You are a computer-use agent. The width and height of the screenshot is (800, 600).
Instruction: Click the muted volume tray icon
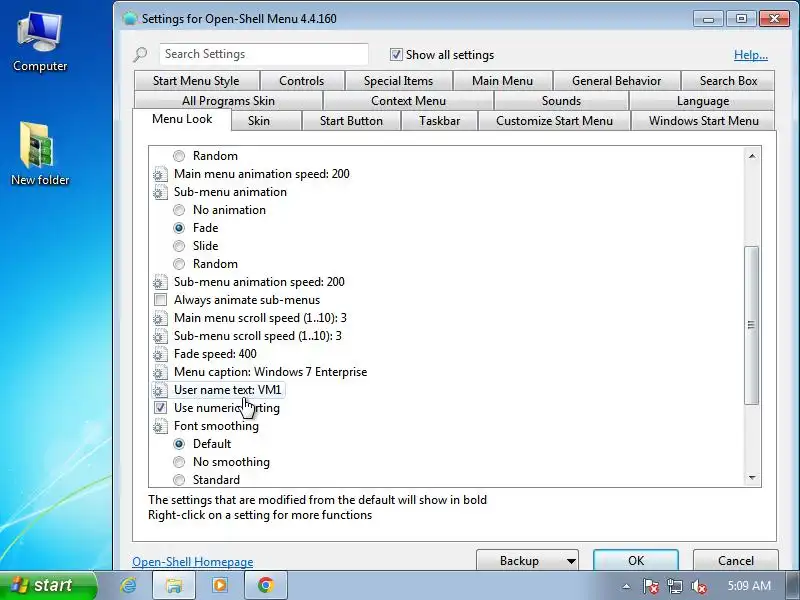(698, 586)
